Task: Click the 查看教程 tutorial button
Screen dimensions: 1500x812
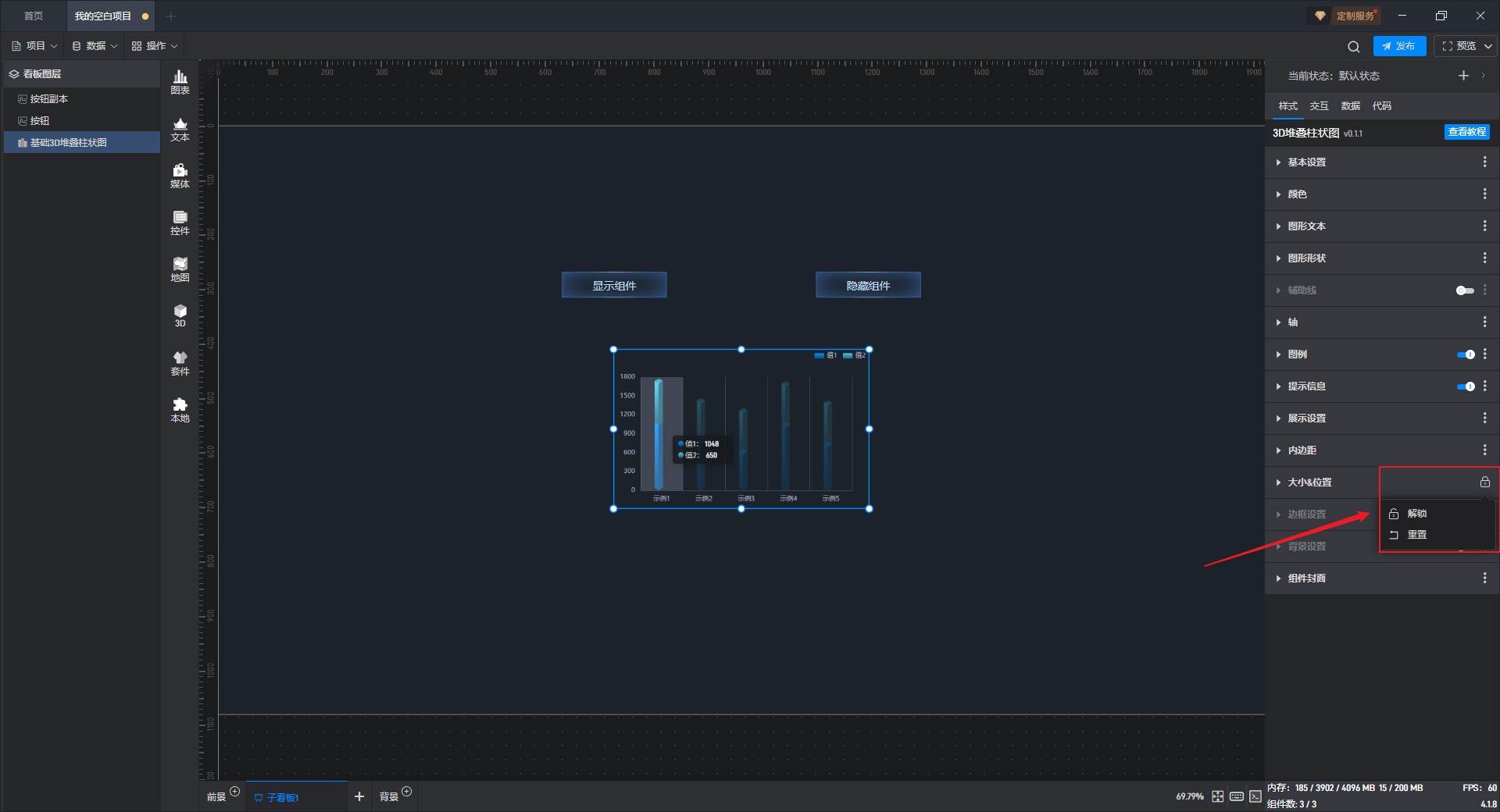Action: pos(1466,133)
